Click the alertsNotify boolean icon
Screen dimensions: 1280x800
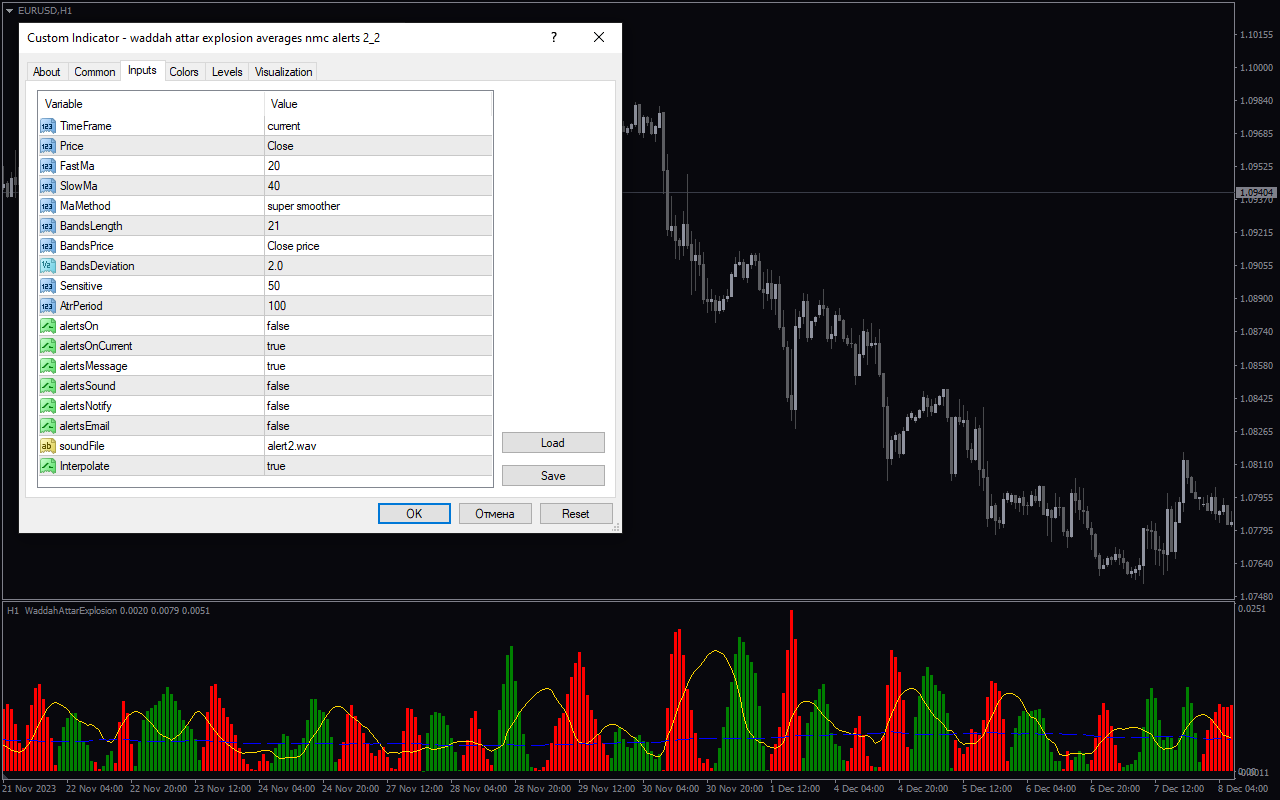tap(48, 406)
